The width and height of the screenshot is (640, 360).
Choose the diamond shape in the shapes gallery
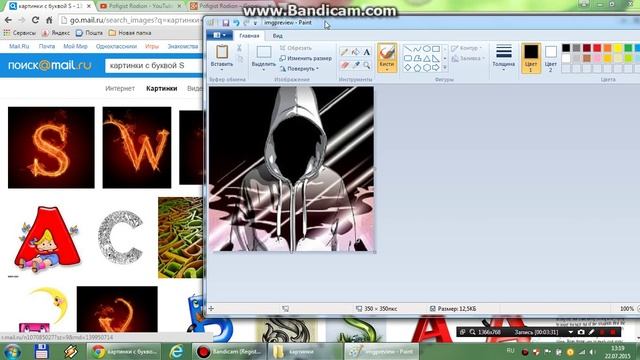coord(407,68)
